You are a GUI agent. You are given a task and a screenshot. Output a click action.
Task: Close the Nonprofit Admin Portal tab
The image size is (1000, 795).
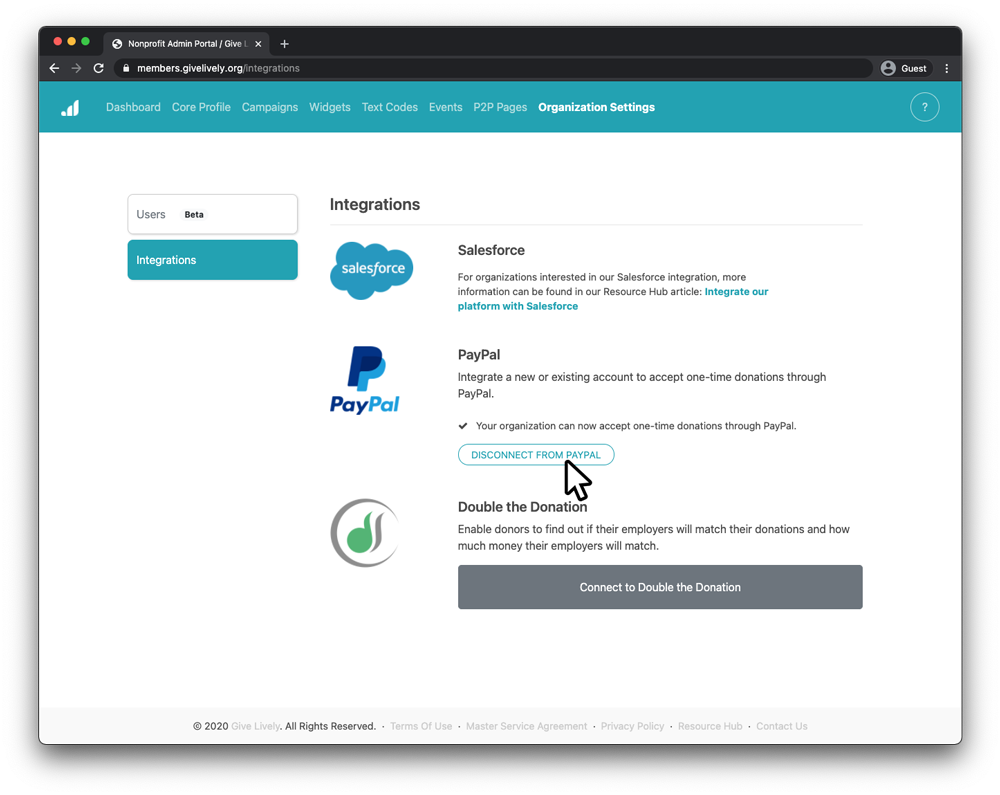click(258, 44)
